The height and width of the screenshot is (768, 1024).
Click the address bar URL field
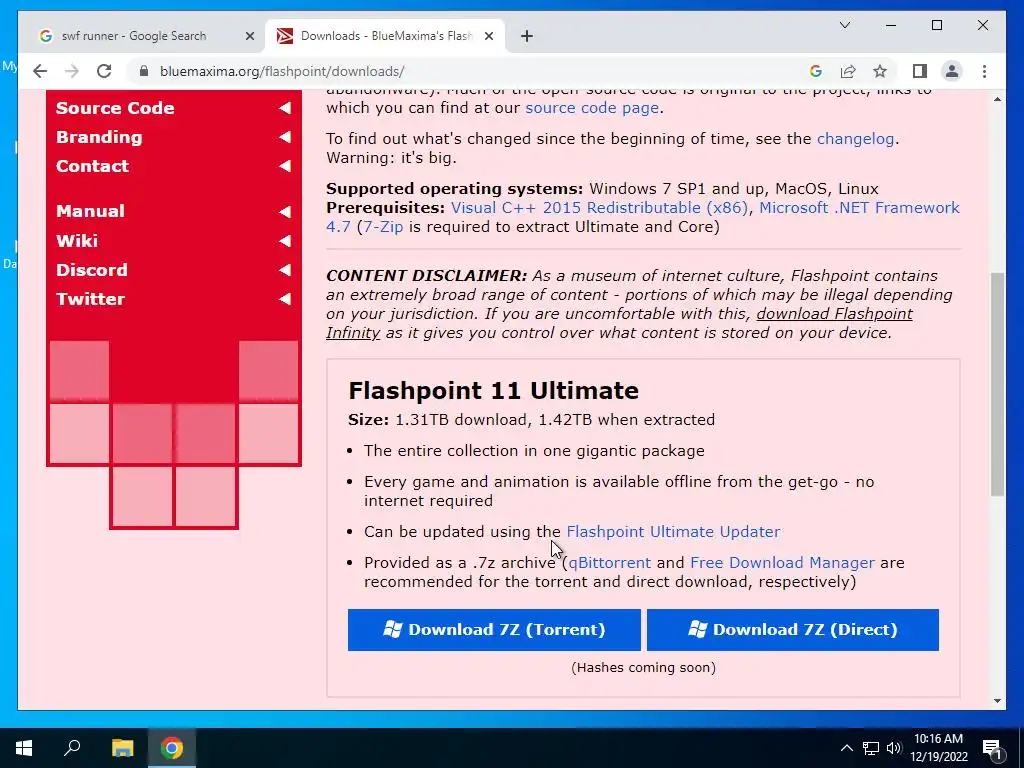pos(470,71)
